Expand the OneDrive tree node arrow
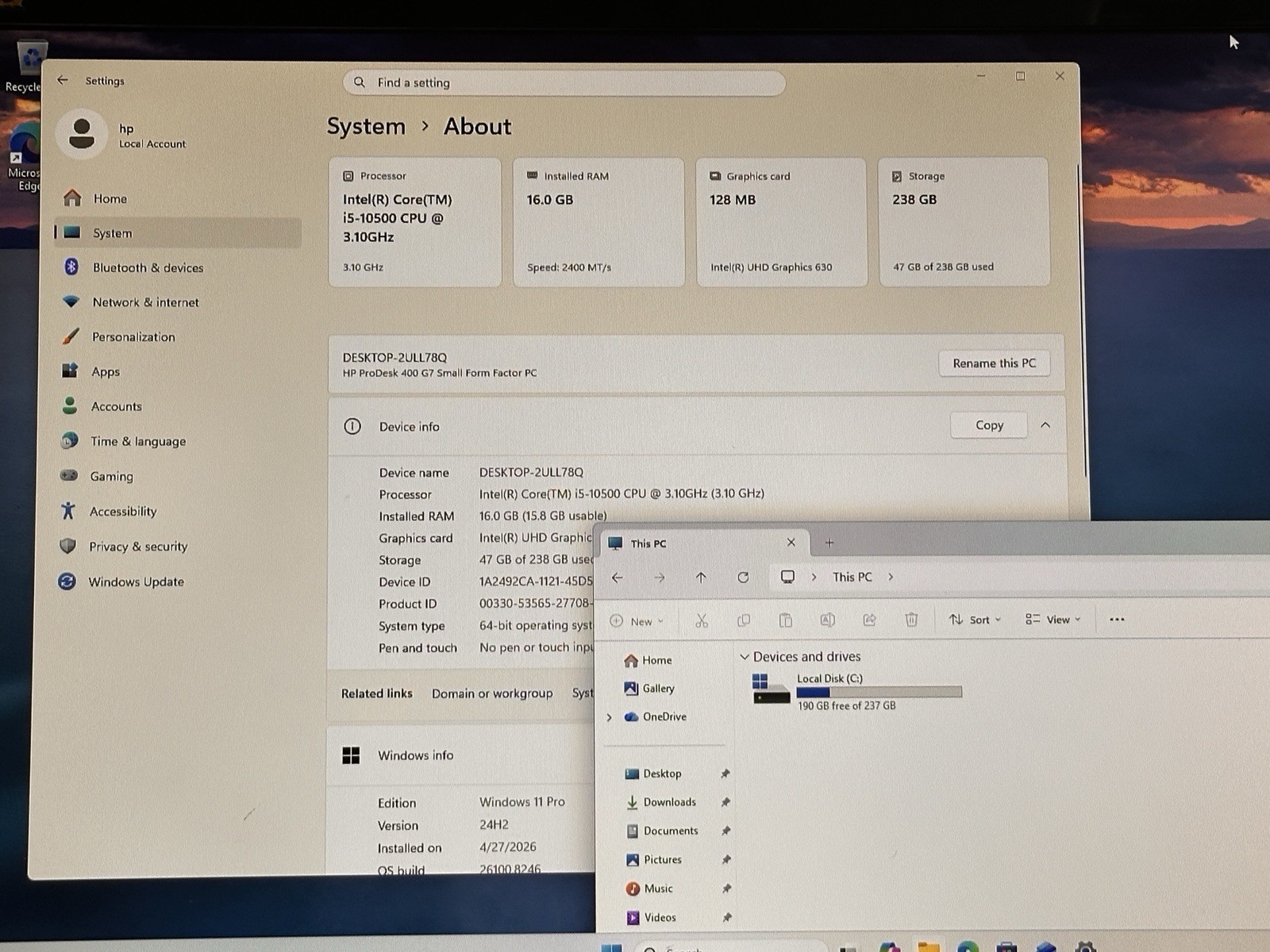The height and width of the screenshot is (952, 1270). pos(609,717)
